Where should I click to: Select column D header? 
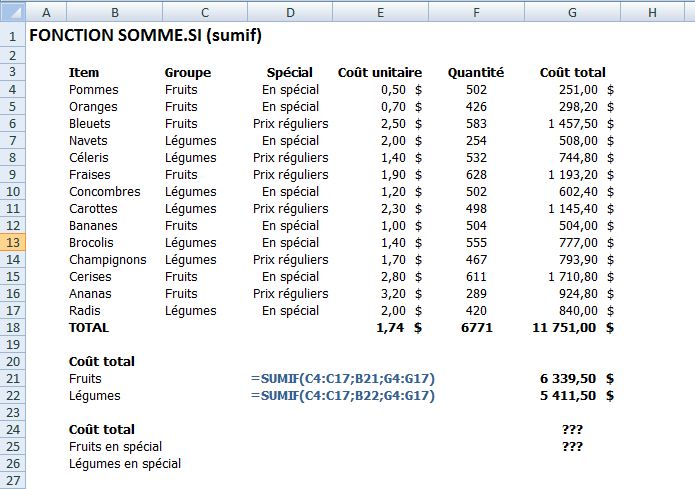click(290, 12)
